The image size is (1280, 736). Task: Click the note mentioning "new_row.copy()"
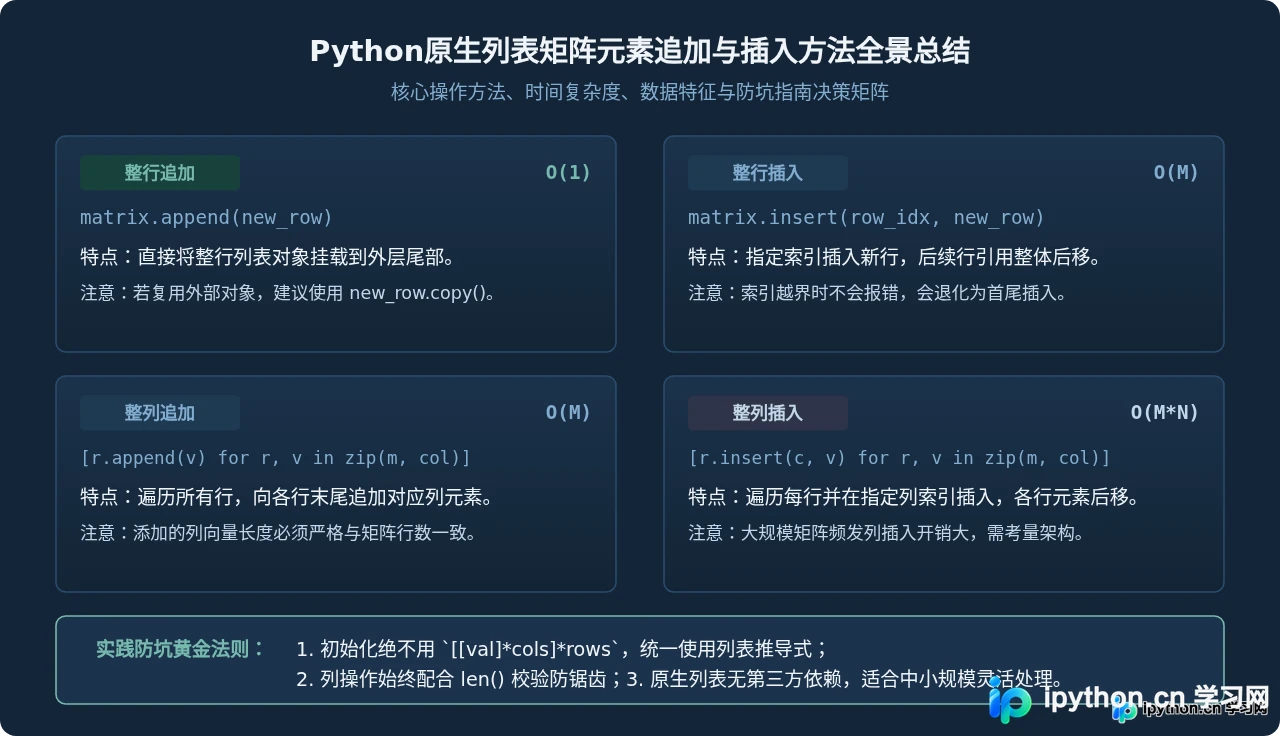click(x=288, y=293)
